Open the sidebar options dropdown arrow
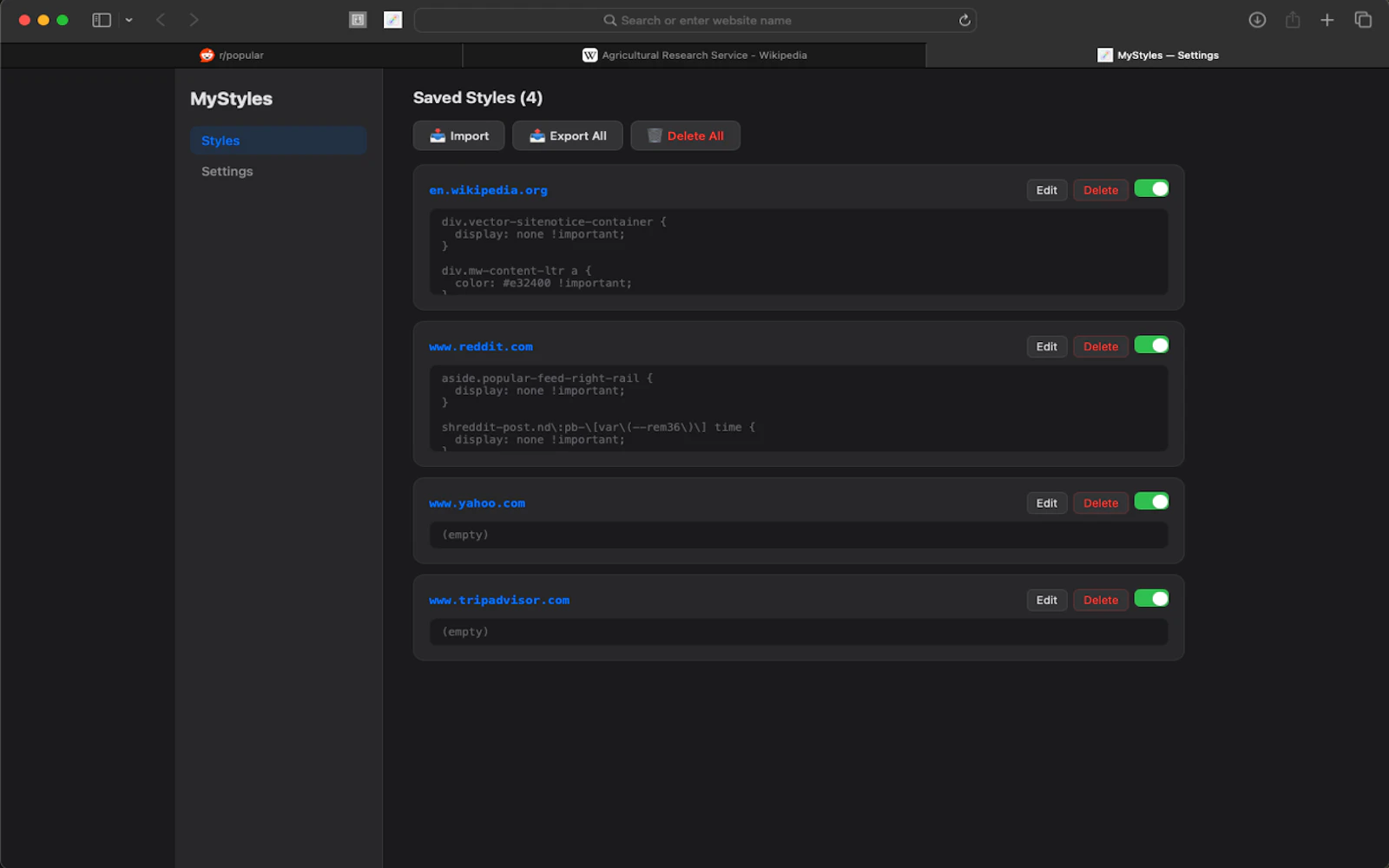Image resolution: width=1389 pixels, height=868 pixels. pyautogui.click(x=128, y=20)
